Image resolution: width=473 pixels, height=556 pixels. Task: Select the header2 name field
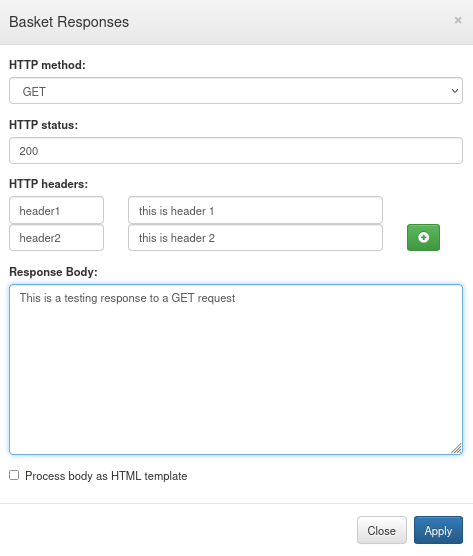pyautogui.click(x=56, y=238)
